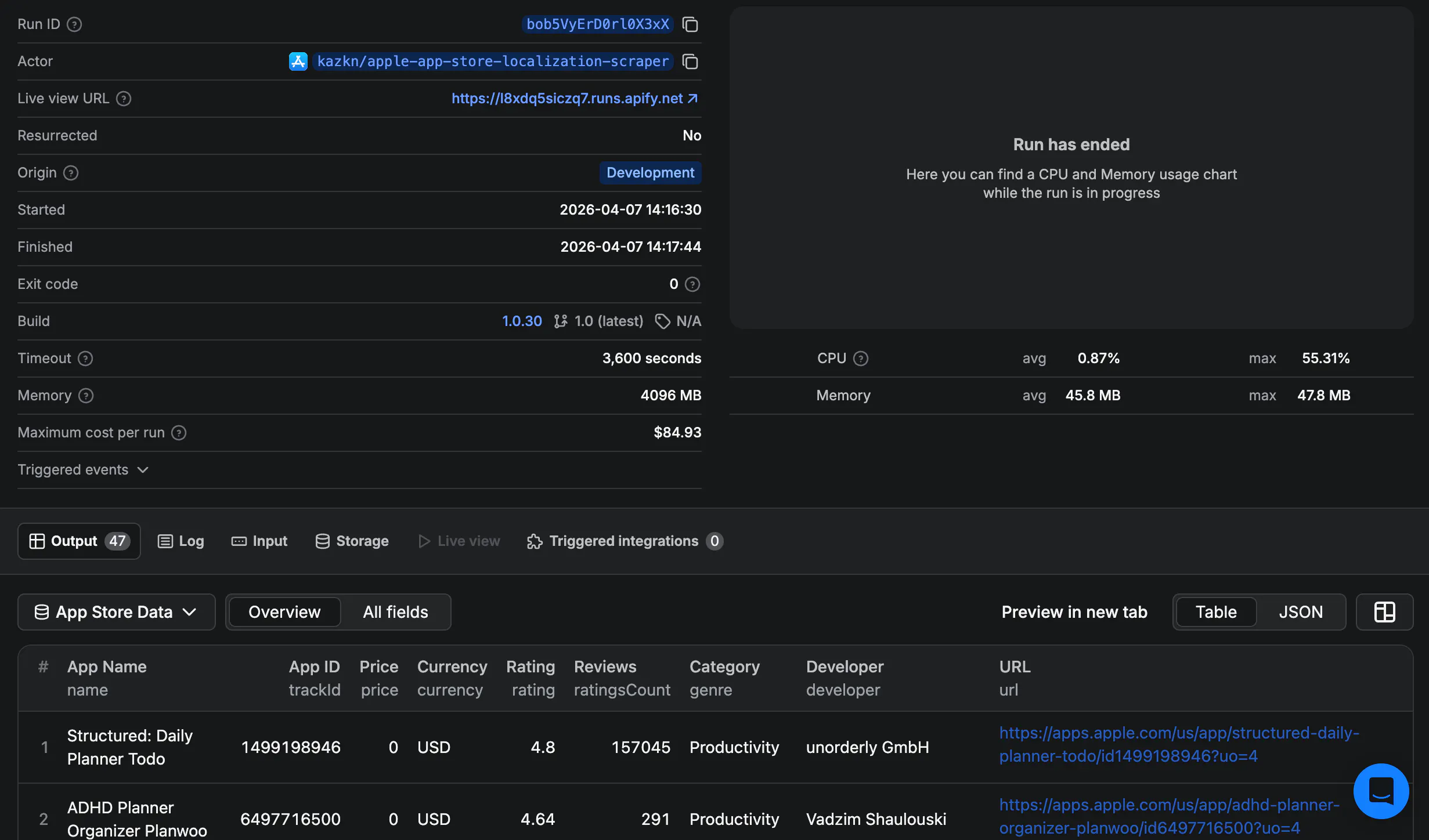Screen dimensions: 1429x840
Task: Click the maximum cost value $84.93
Action: tap(677, 433)
